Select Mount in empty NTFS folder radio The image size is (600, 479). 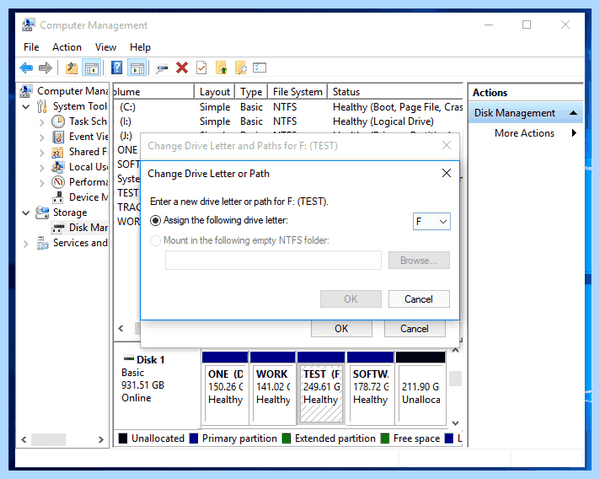click(155, 241)
